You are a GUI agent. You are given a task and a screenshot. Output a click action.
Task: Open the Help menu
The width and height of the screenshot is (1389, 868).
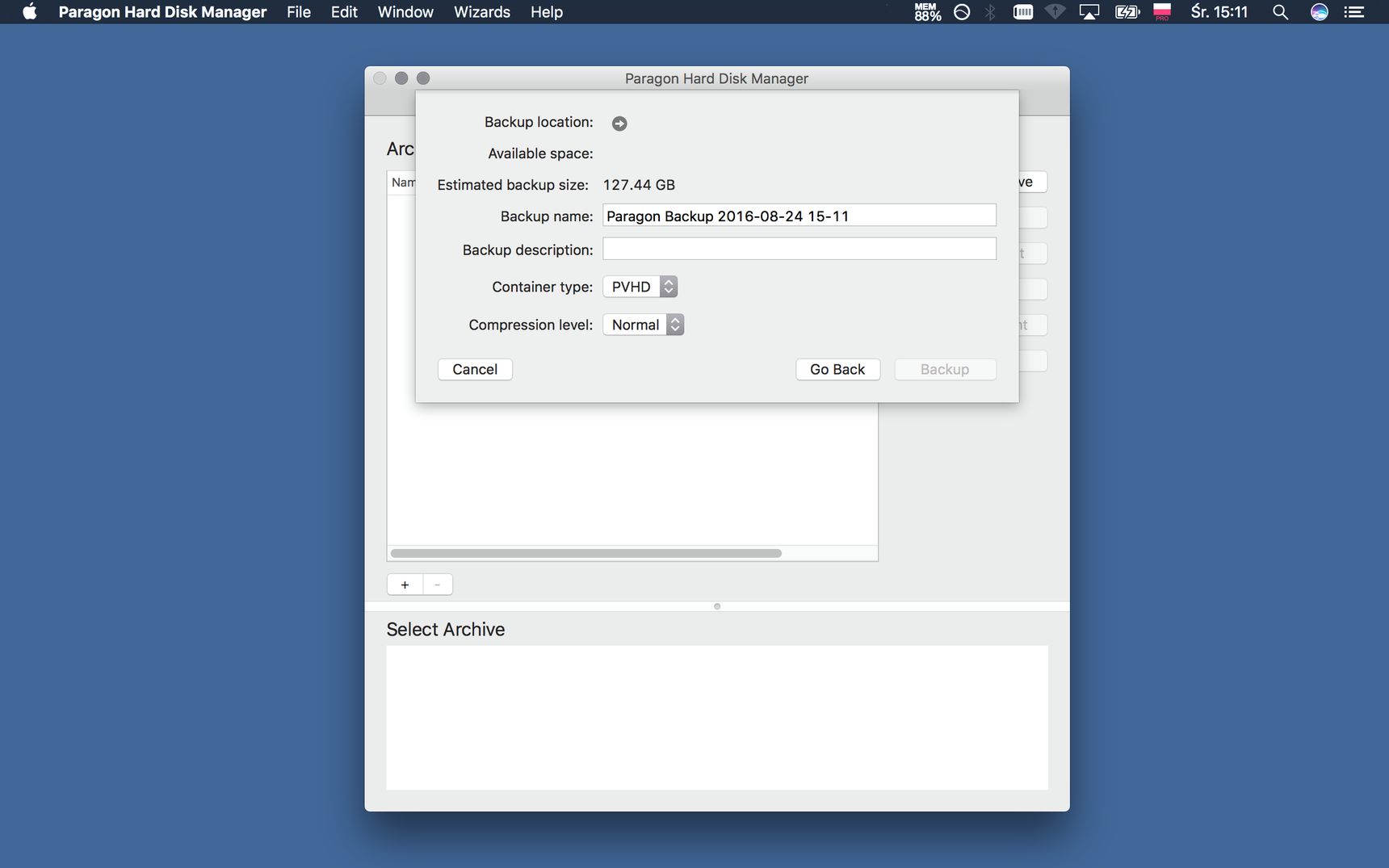point(547,12)
